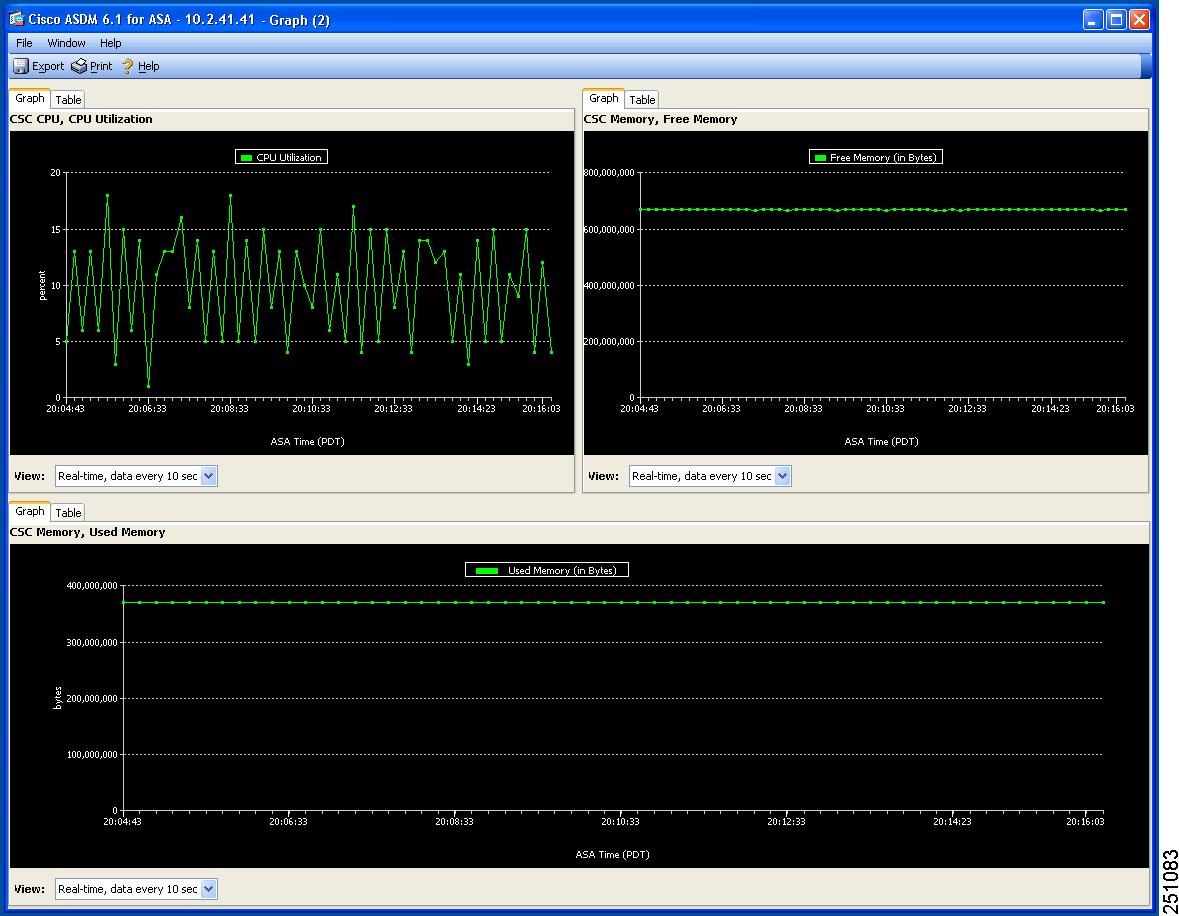Click the Free Memory legend green swatch
This screenshot has height=916, width=1179.
coord(820,158)
